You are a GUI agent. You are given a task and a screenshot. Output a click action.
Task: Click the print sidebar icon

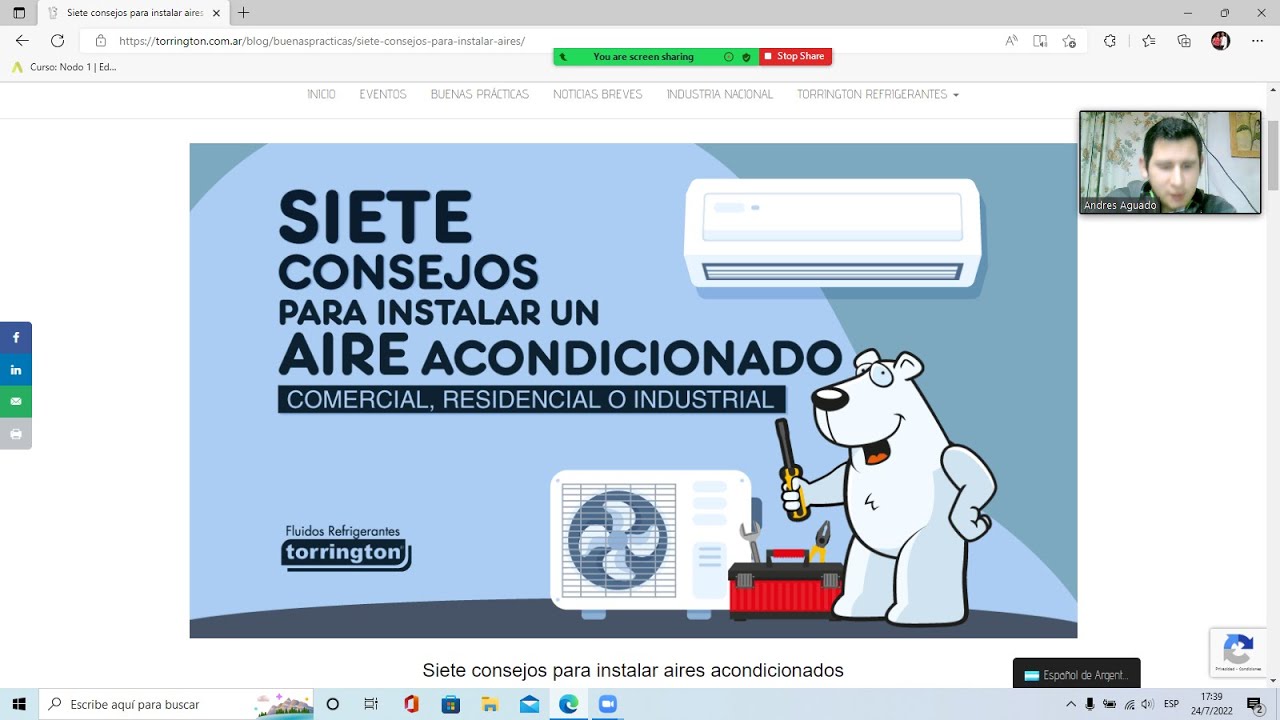[x=16, y=433]
